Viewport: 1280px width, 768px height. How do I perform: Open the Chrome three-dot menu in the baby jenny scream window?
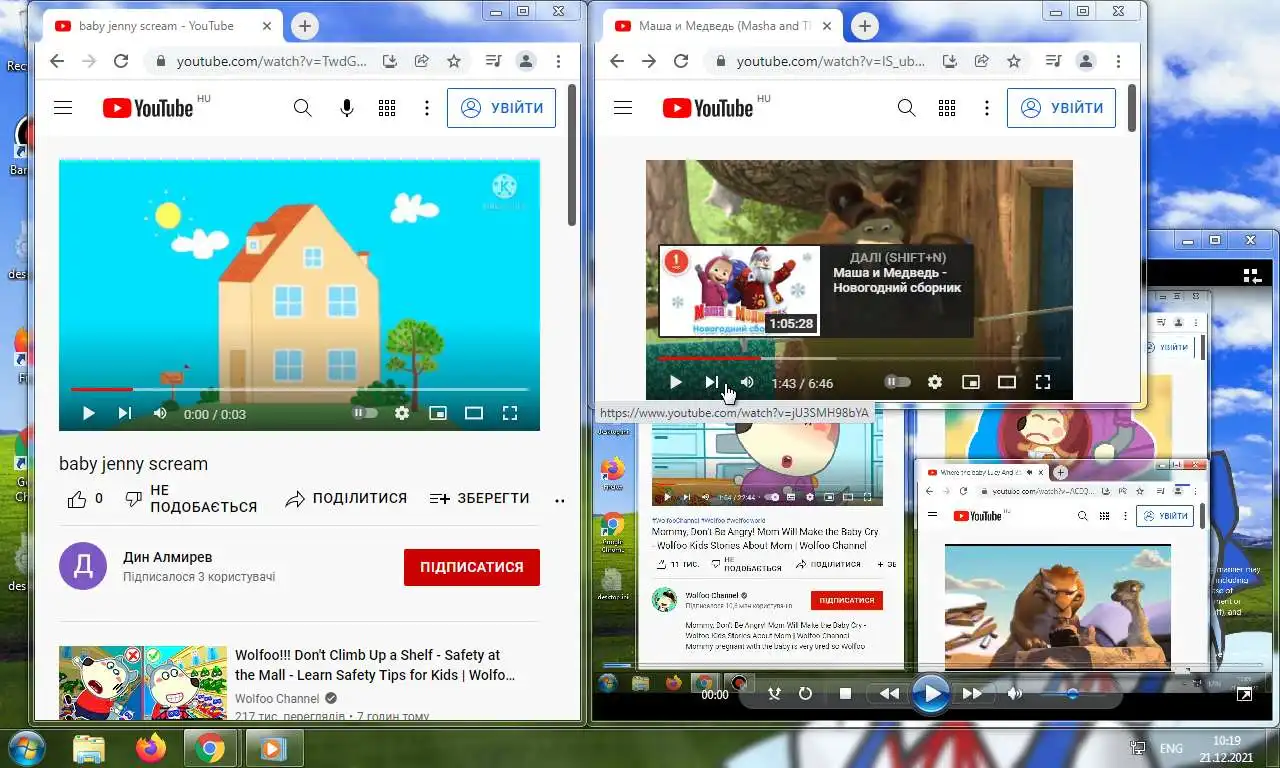tap(558, 61)
